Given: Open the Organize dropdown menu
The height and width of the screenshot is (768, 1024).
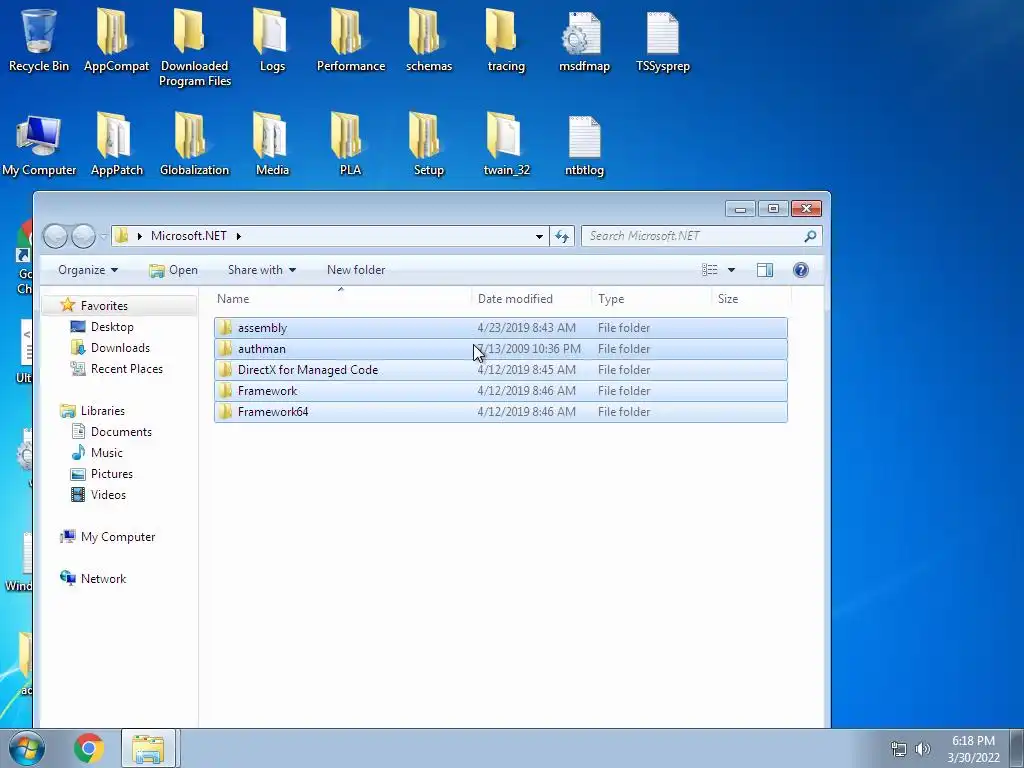Looking at the screenshot, I should [x=88, y=270].
